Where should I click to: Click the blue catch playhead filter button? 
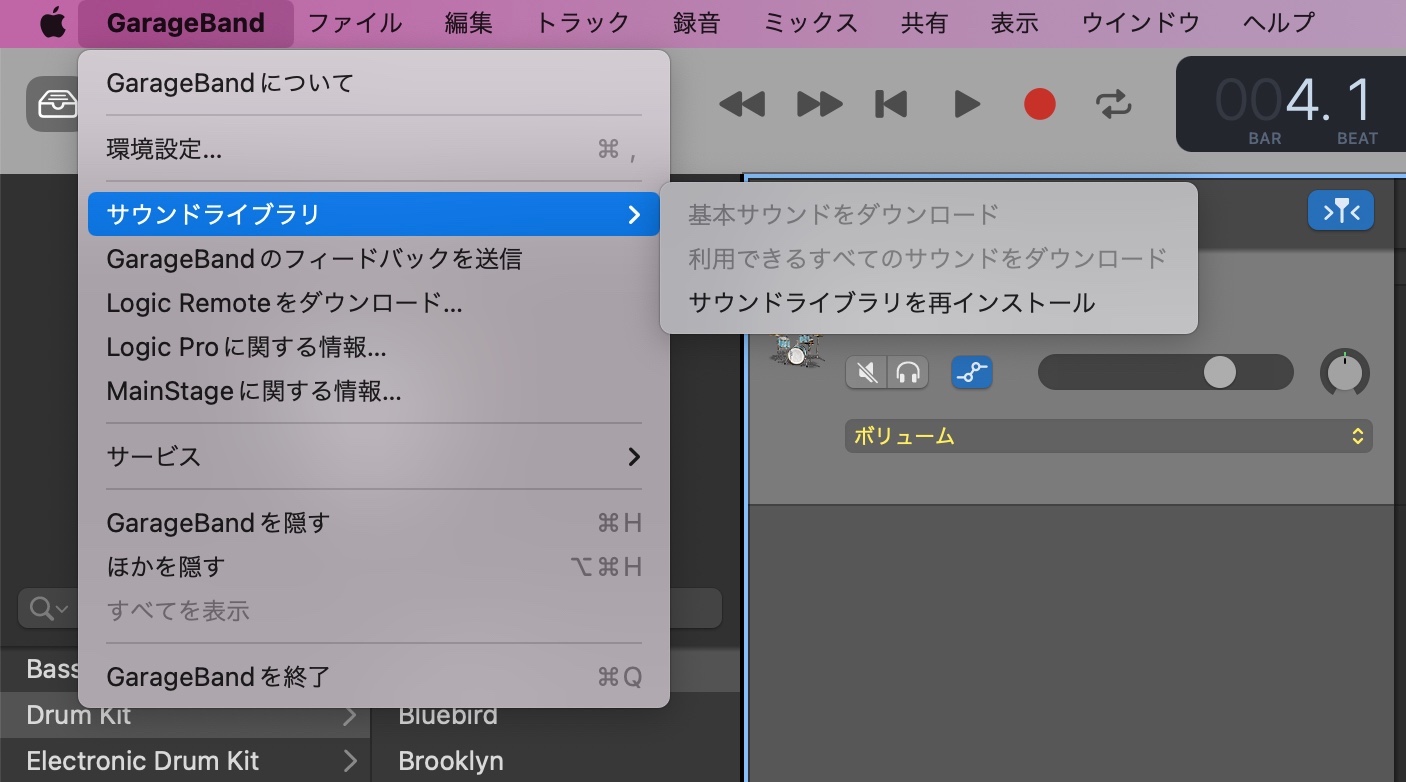(1340, 211)
